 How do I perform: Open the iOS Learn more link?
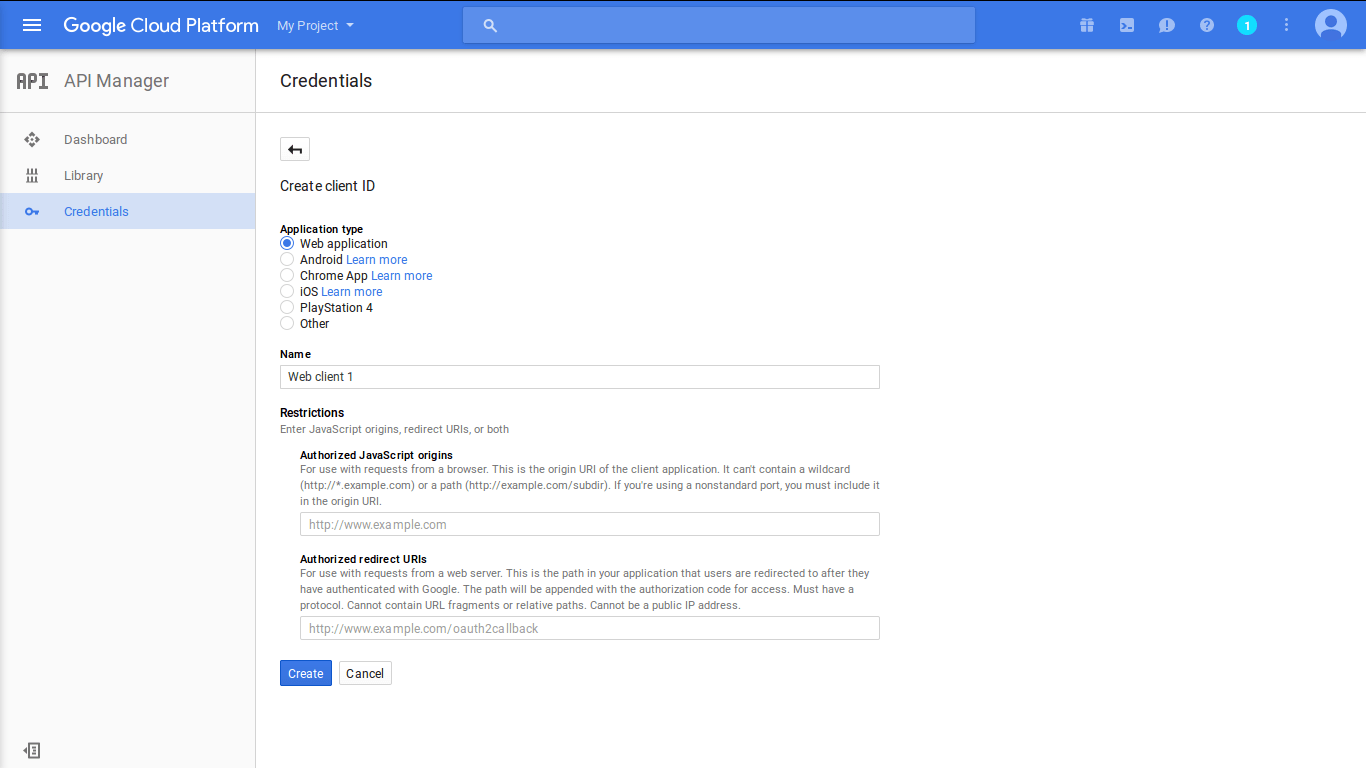tap(351, 292)
